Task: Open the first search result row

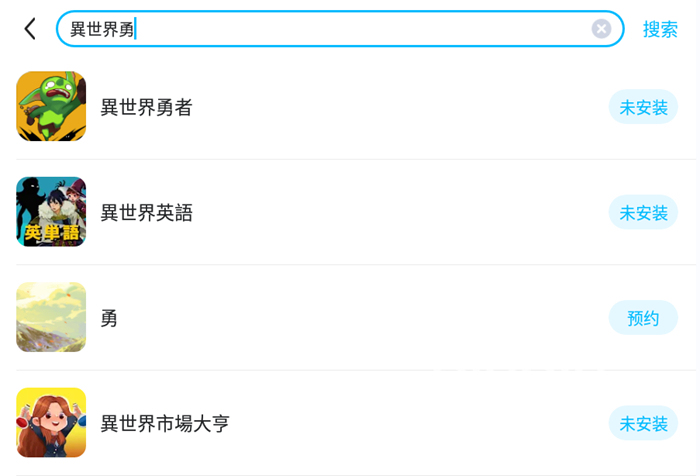Action: pos(350,107)
